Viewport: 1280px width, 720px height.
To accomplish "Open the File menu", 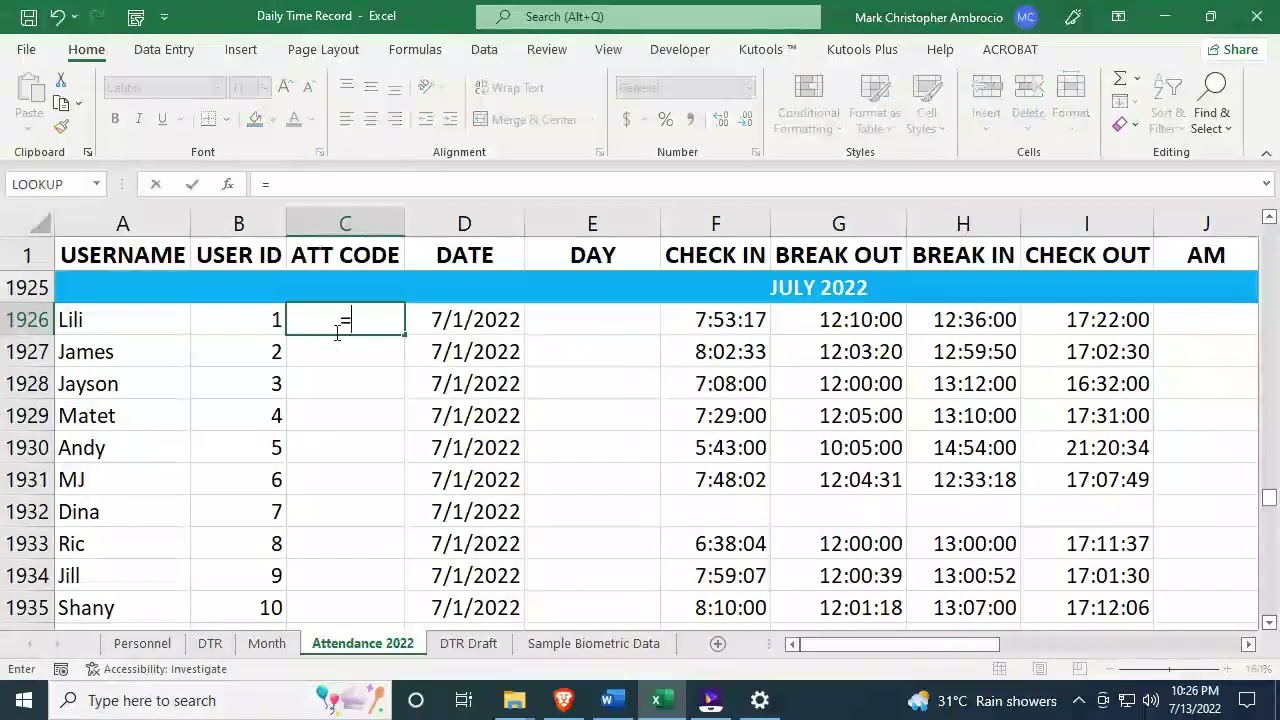I will 26,49.
